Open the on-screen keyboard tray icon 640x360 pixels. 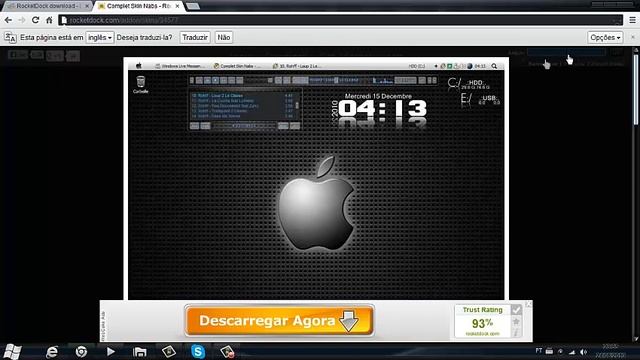tap(549, 351)
